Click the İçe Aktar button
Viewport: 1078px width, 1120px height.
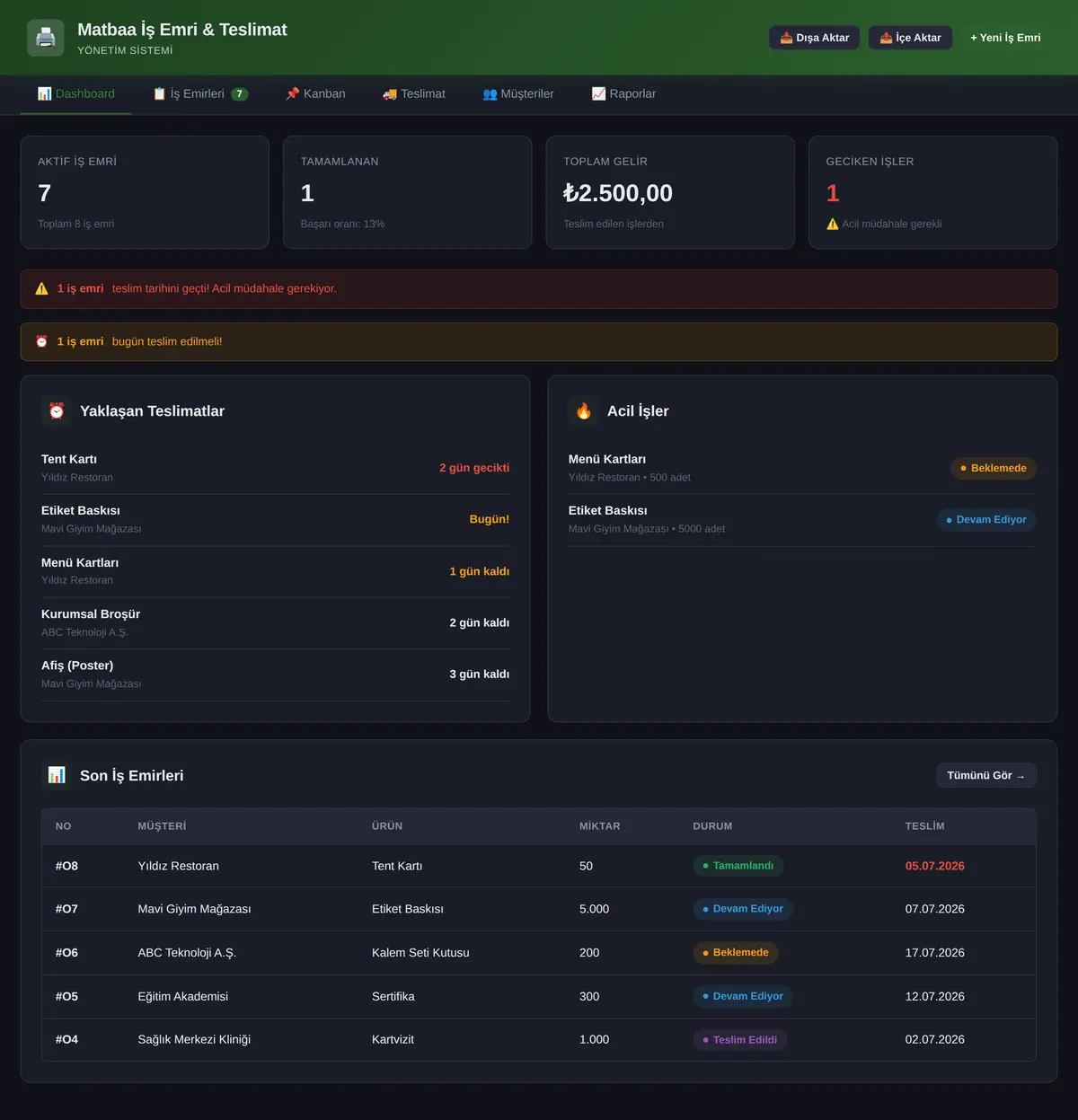pyautogui.click(x=910, y=38)
